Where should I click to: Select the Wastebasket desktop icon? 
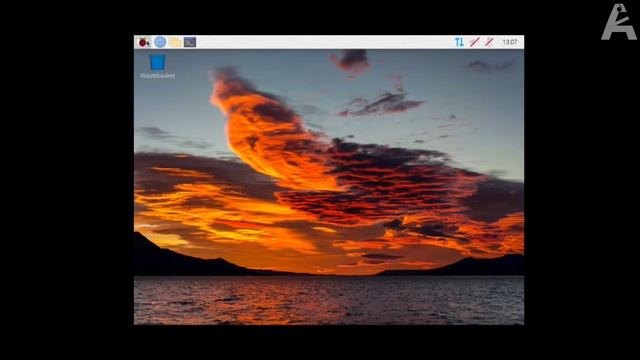click(x=158, y=67)
